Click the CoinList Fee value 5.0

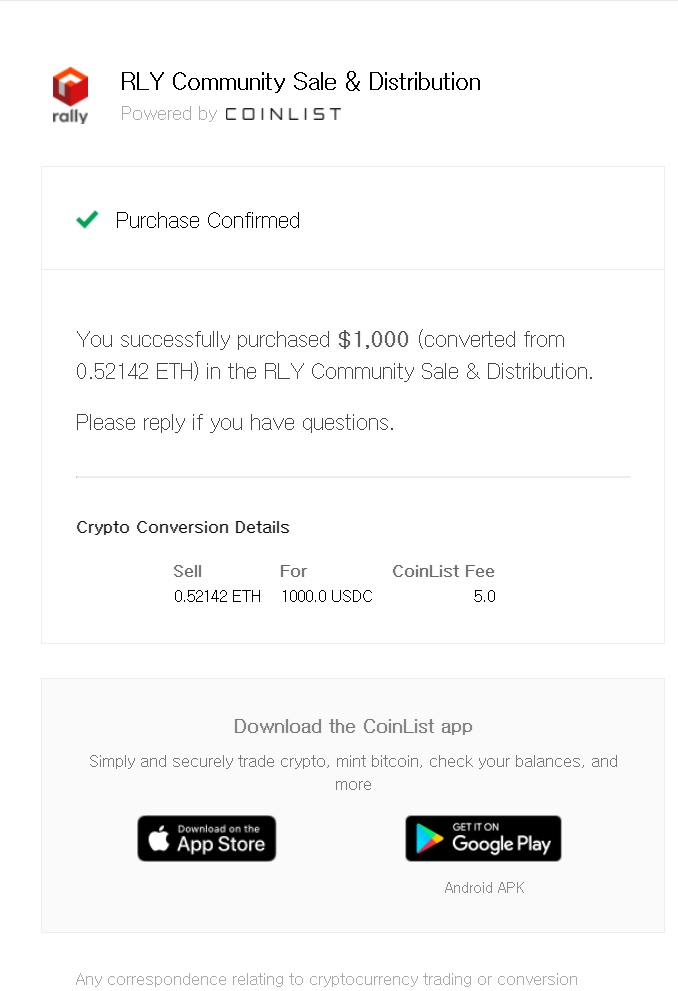pyautogui.click(x=485, y=596)
